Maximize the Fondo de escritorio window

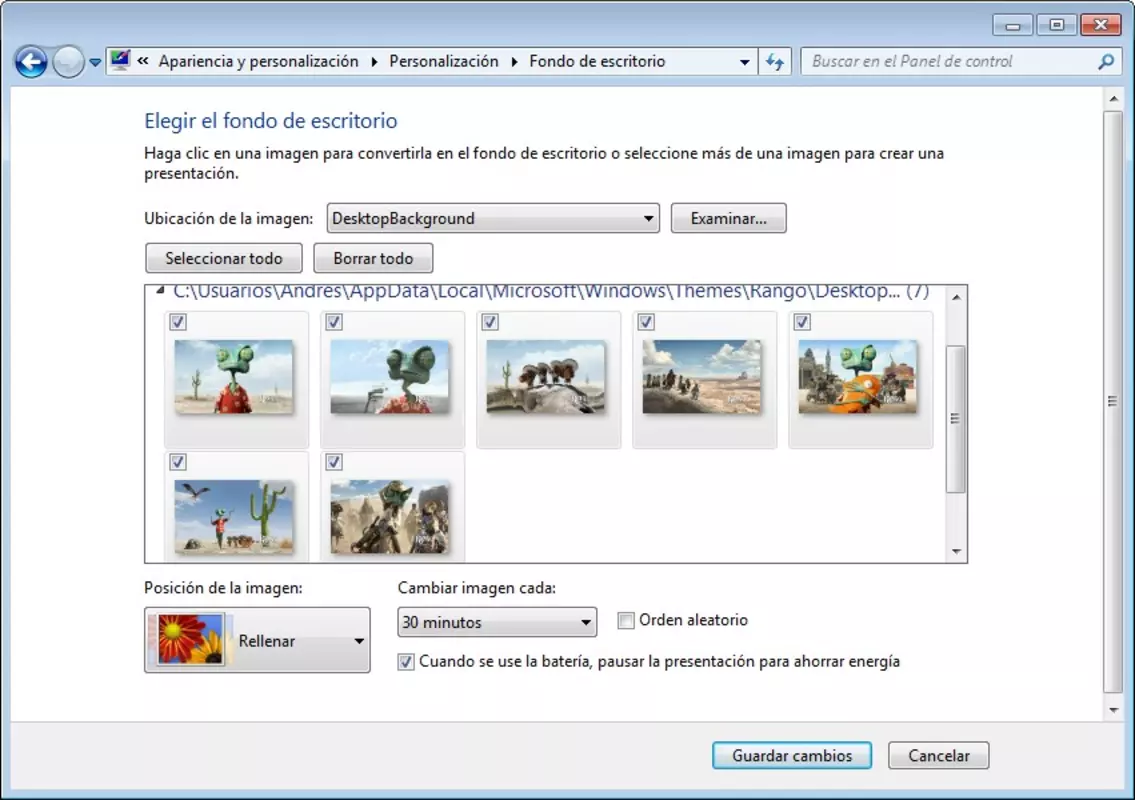click(1056, 25)
